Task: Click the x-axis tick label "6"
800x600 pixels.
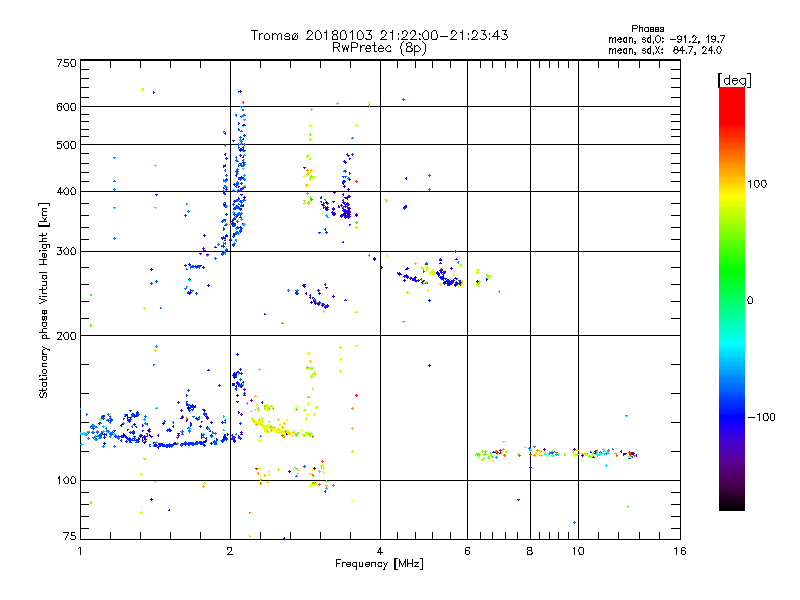Action: click(x=467, y=551)
